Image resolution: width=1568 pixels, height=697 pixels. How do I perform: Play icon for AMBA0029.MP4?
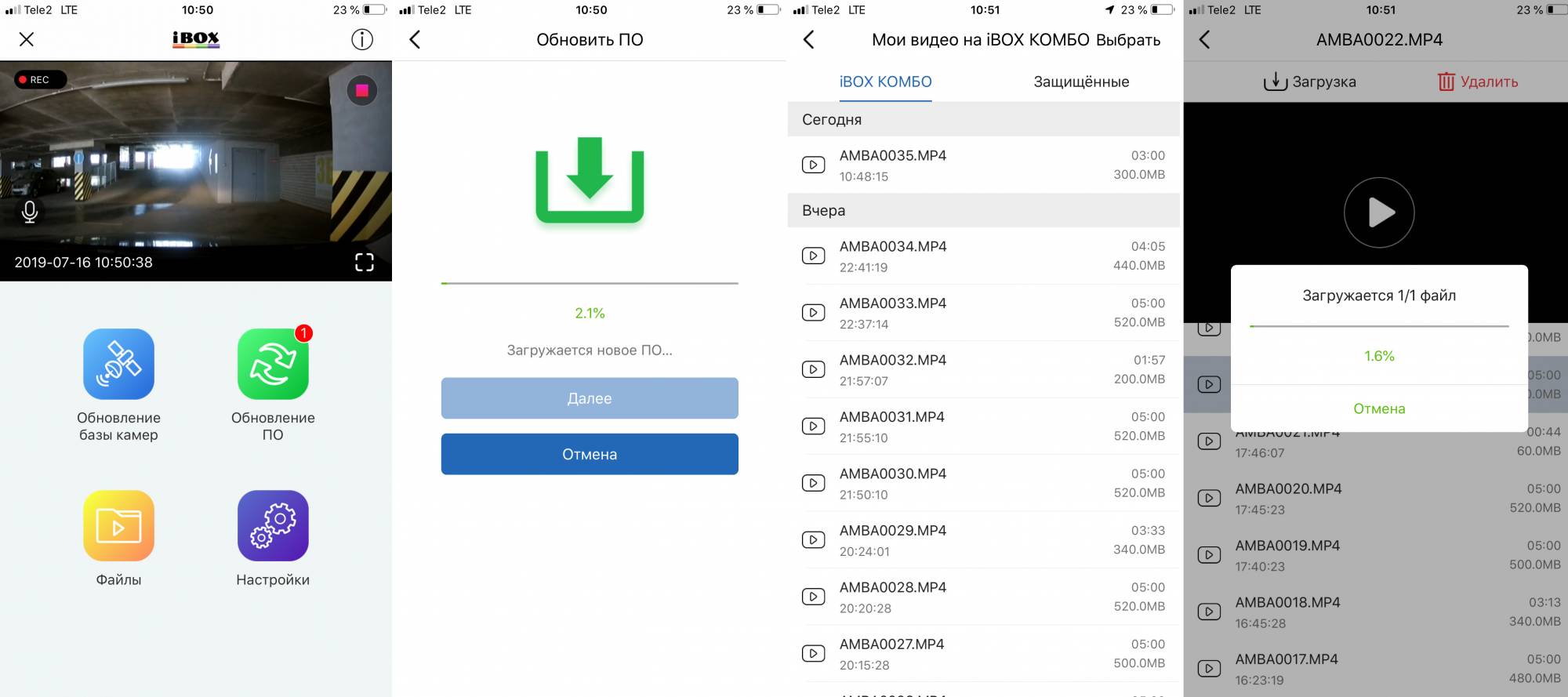[x=813, y=539]
